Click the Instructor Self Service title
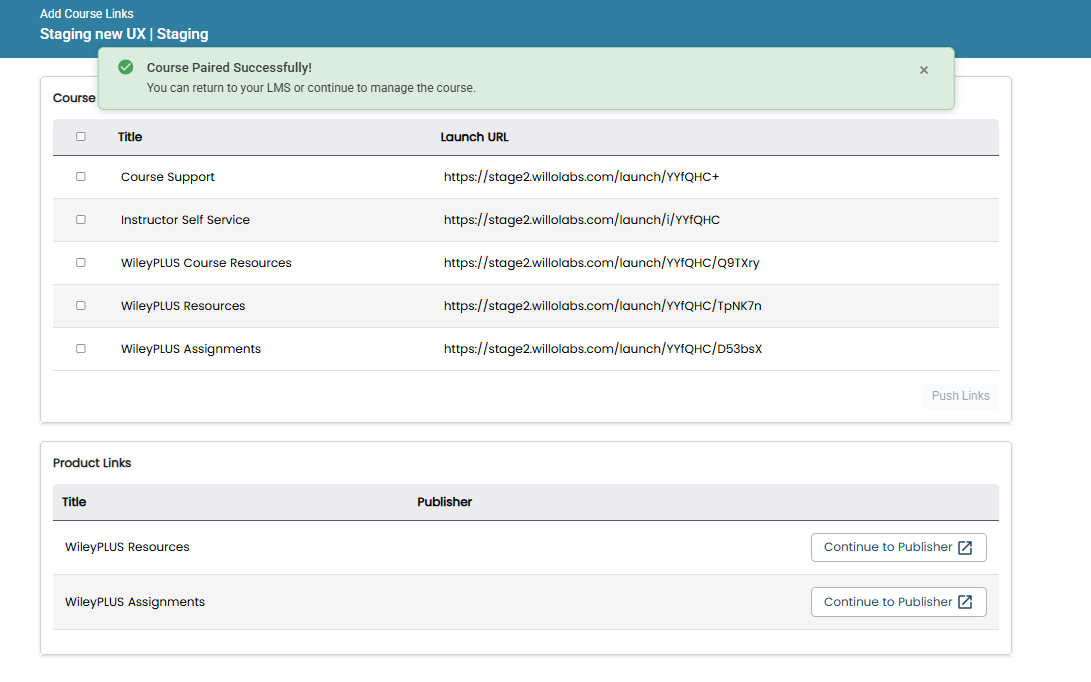The image size is (1091, 682). point(185,220)
